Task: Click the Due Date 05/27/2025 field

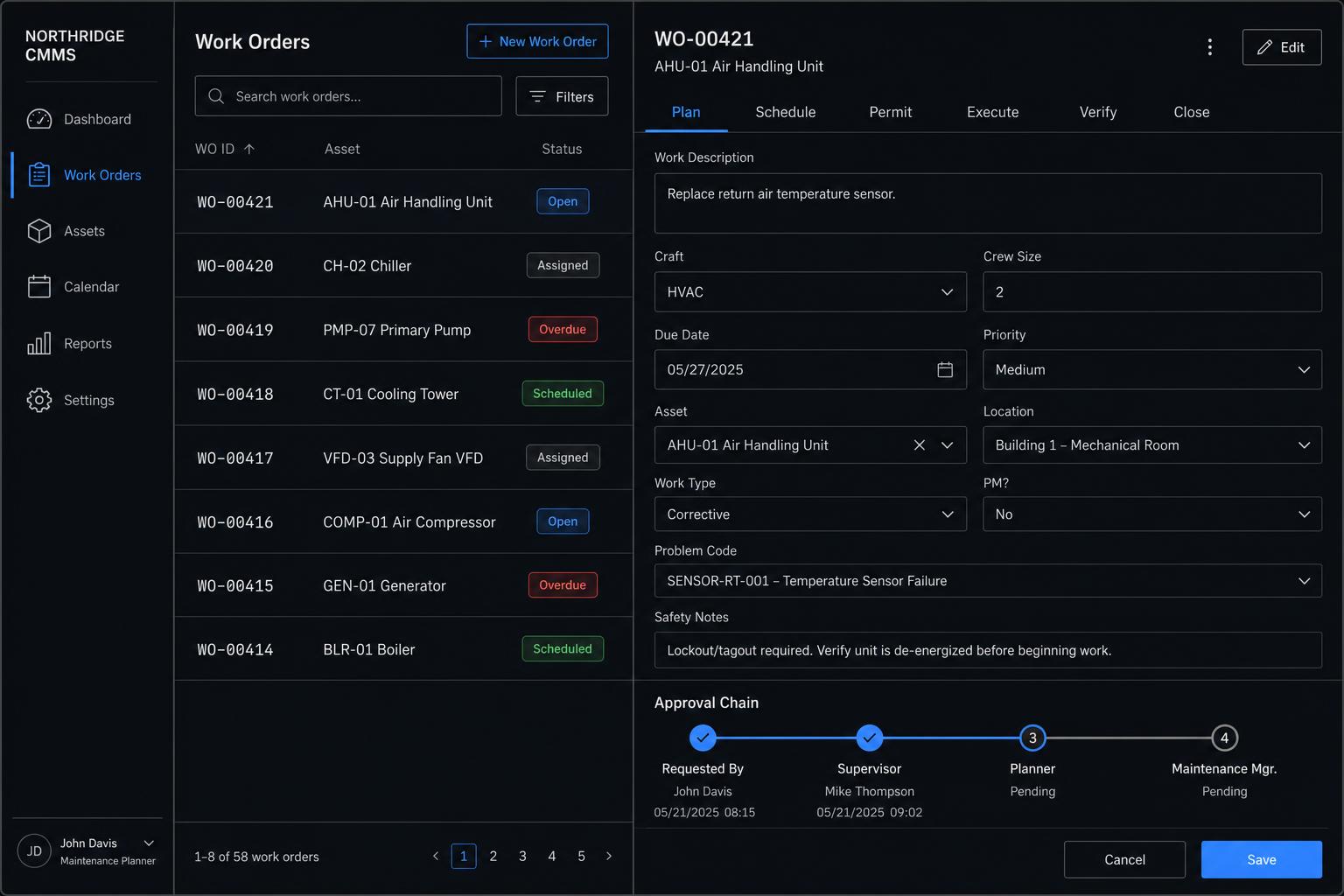Action: point(810,370)
